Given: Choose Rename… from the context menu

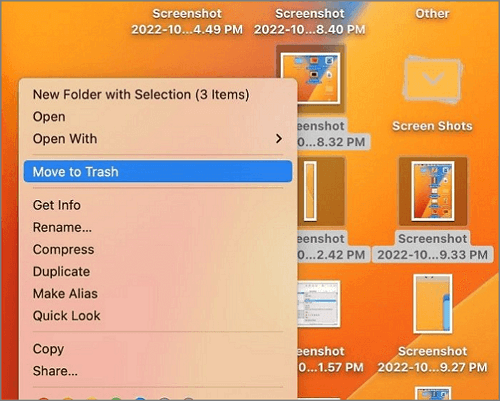Looking at the screenshot, I should coord(158,227).
